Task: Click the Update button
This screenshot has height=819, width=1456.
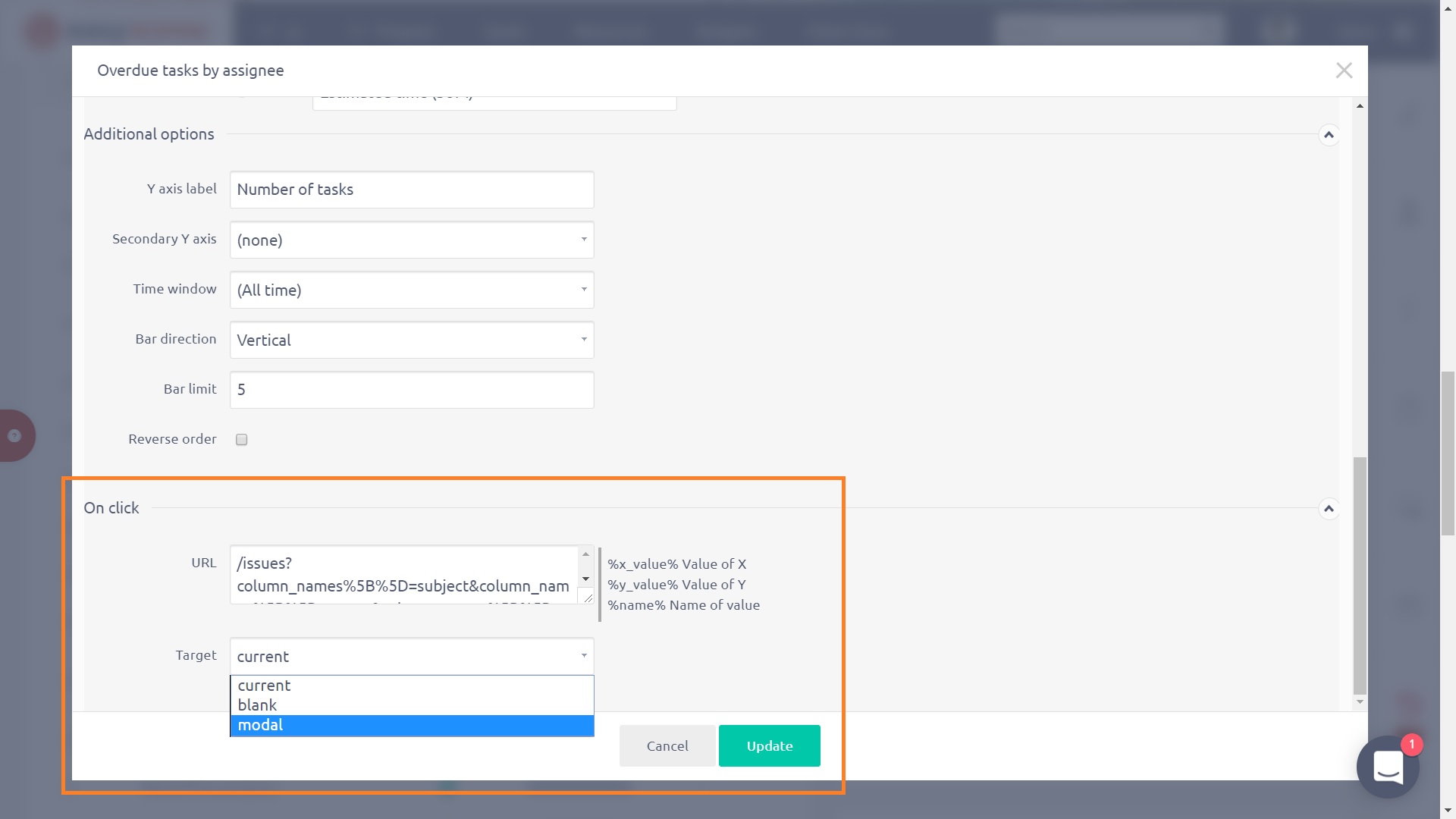Action: (769, 746)
